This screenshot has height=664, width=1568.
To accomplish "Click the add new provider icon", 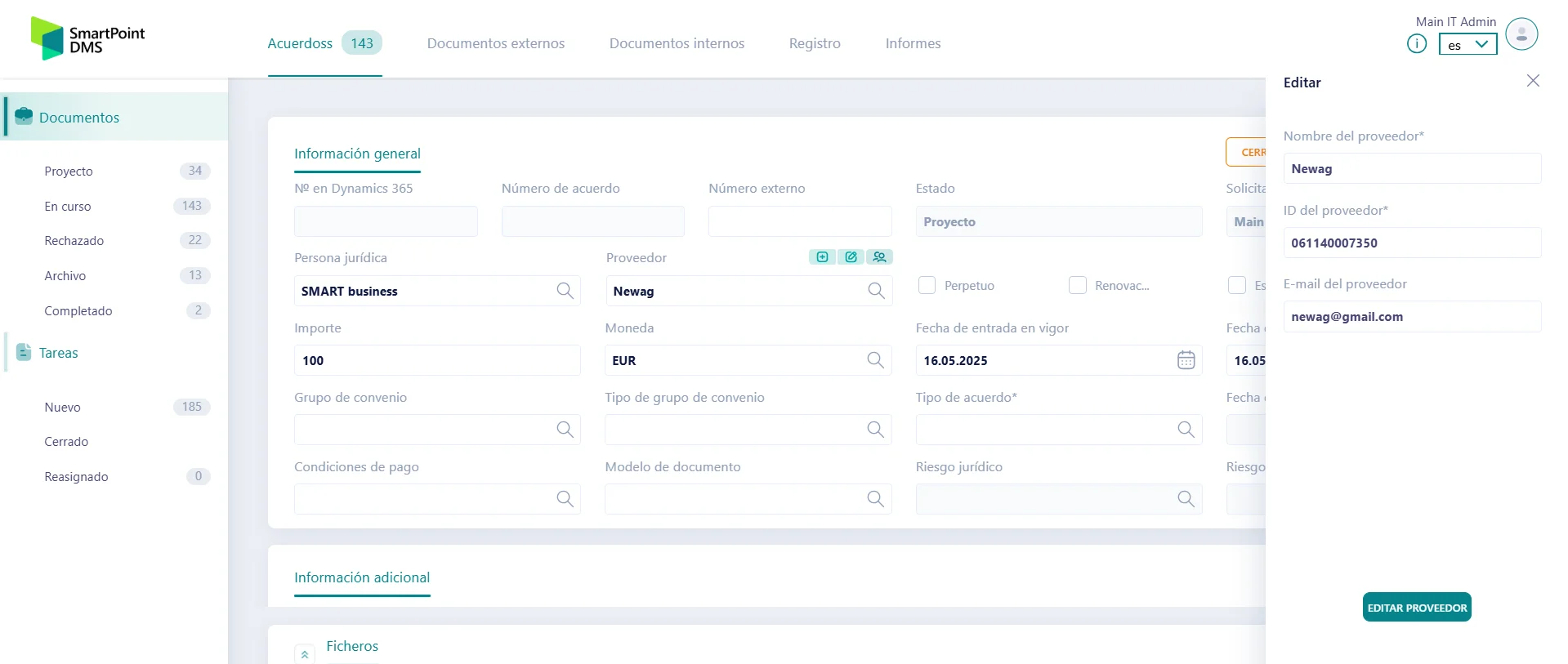I will tap(822, 257).
